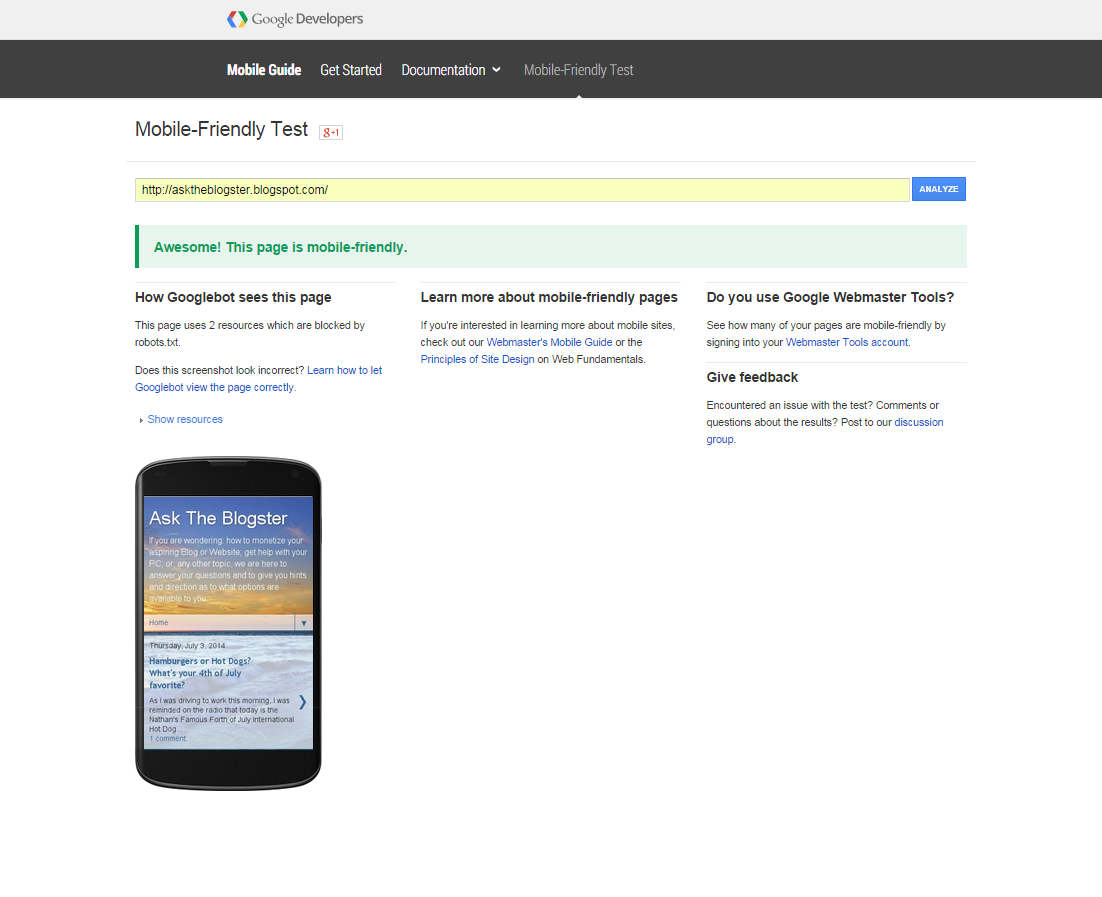Viewport: 1102px width, 897px height.
Task: Open the discussion group link
Action: (x=825, y=430)
